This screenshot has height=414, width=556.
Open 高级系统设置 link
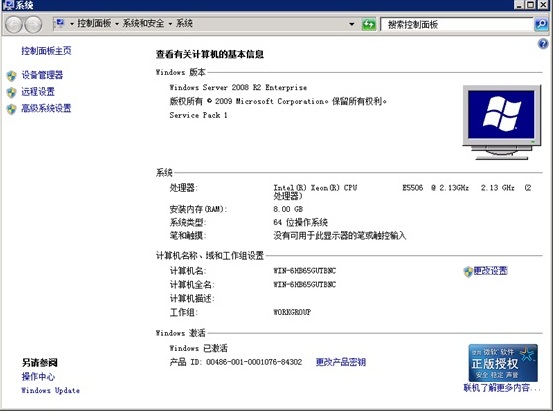click(x=46, y=108)
